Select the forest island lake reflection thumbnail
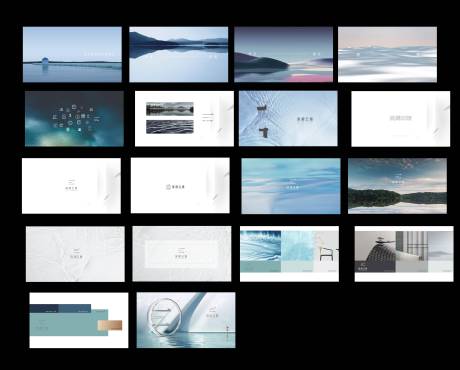The image size is (460, 370). (397, 186)
